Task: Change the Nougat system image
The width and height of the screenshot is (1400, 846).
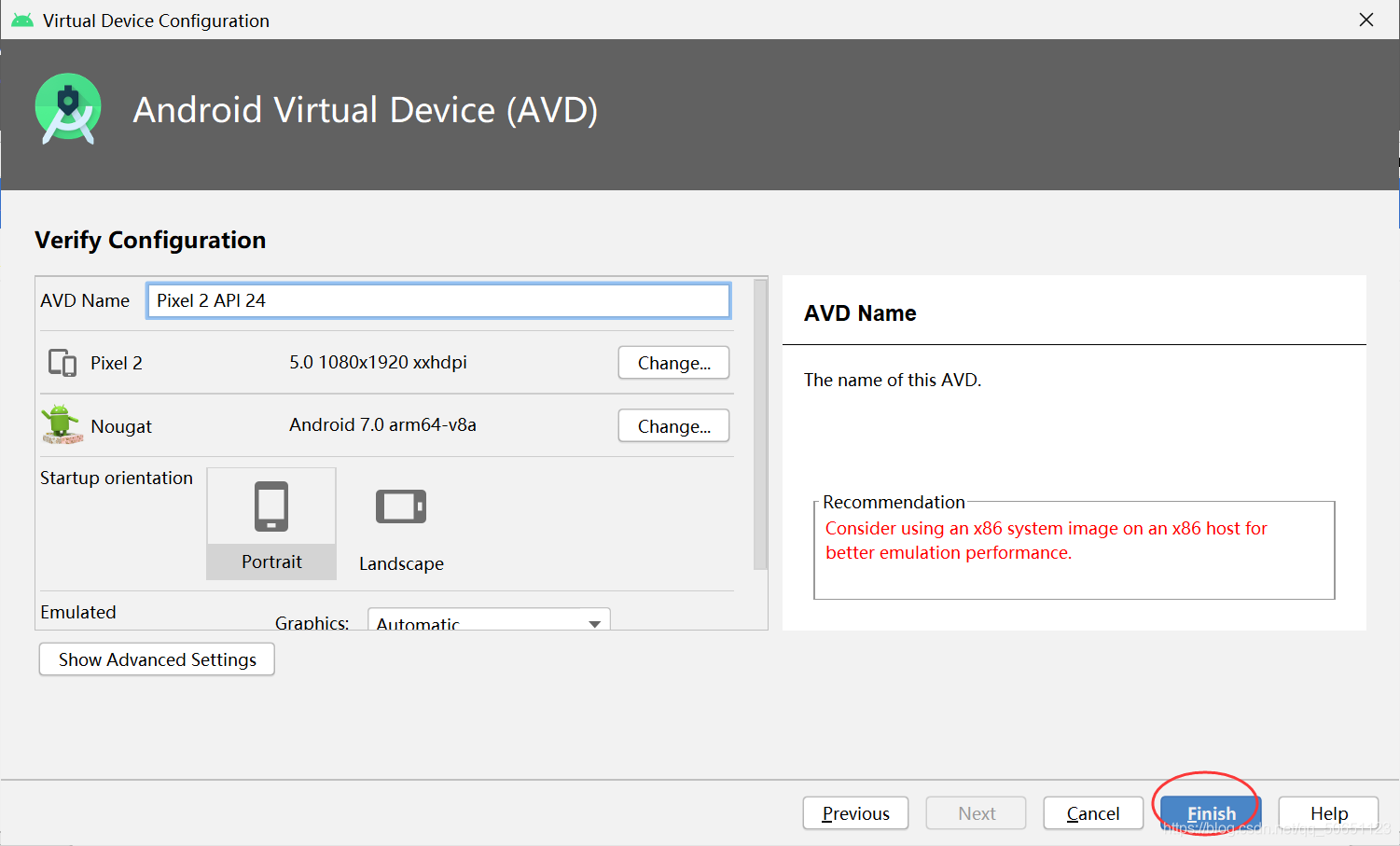Action: coord(673,426)
